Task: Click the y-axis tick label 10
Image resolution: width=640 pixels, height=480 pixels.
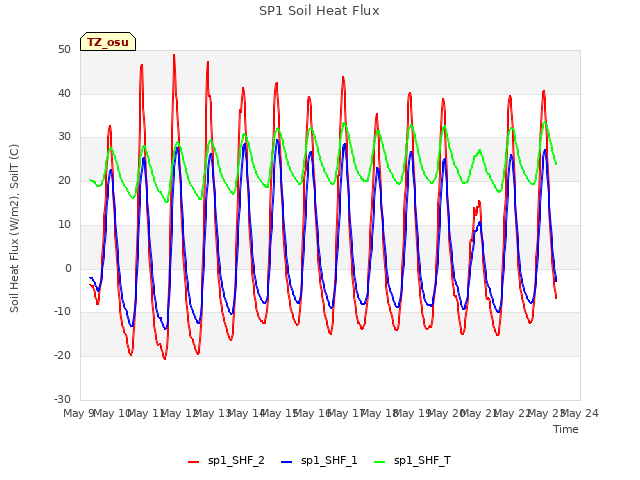Action: pos(64,224)
